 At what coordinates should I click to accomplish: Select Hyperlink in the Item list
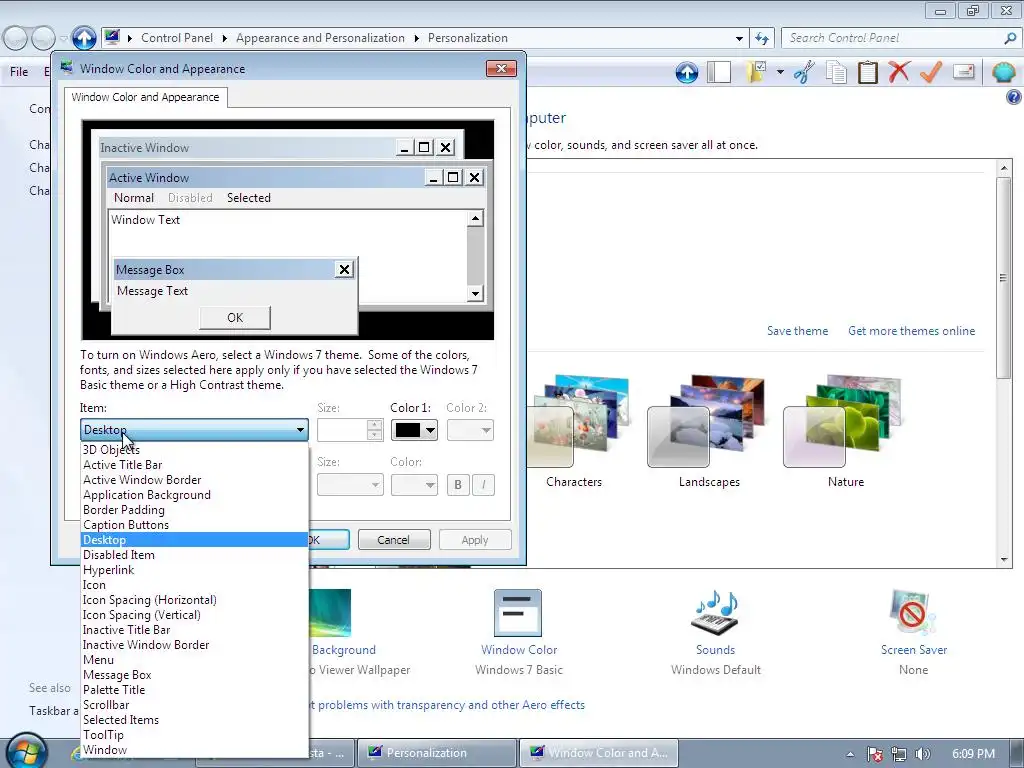pos(194,569)
